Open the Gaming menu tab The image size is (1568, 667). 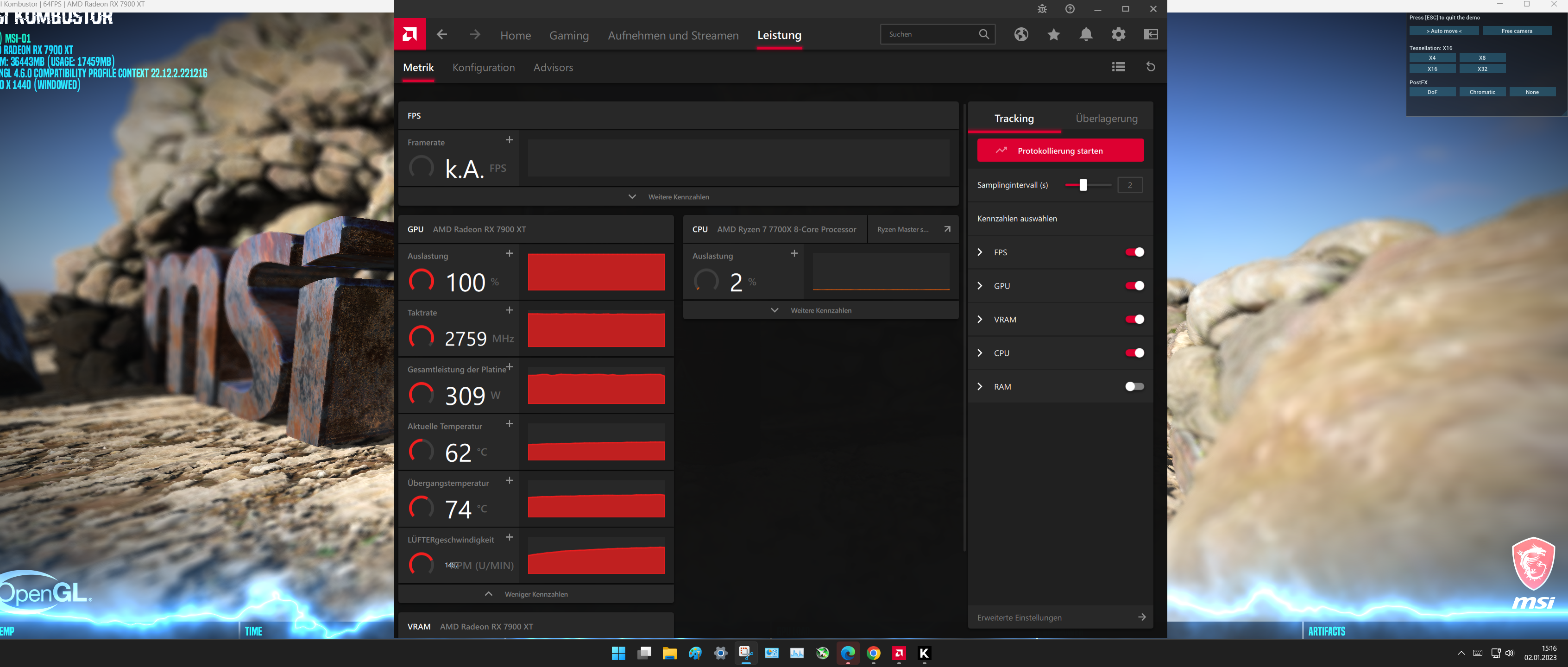point(568,35)
